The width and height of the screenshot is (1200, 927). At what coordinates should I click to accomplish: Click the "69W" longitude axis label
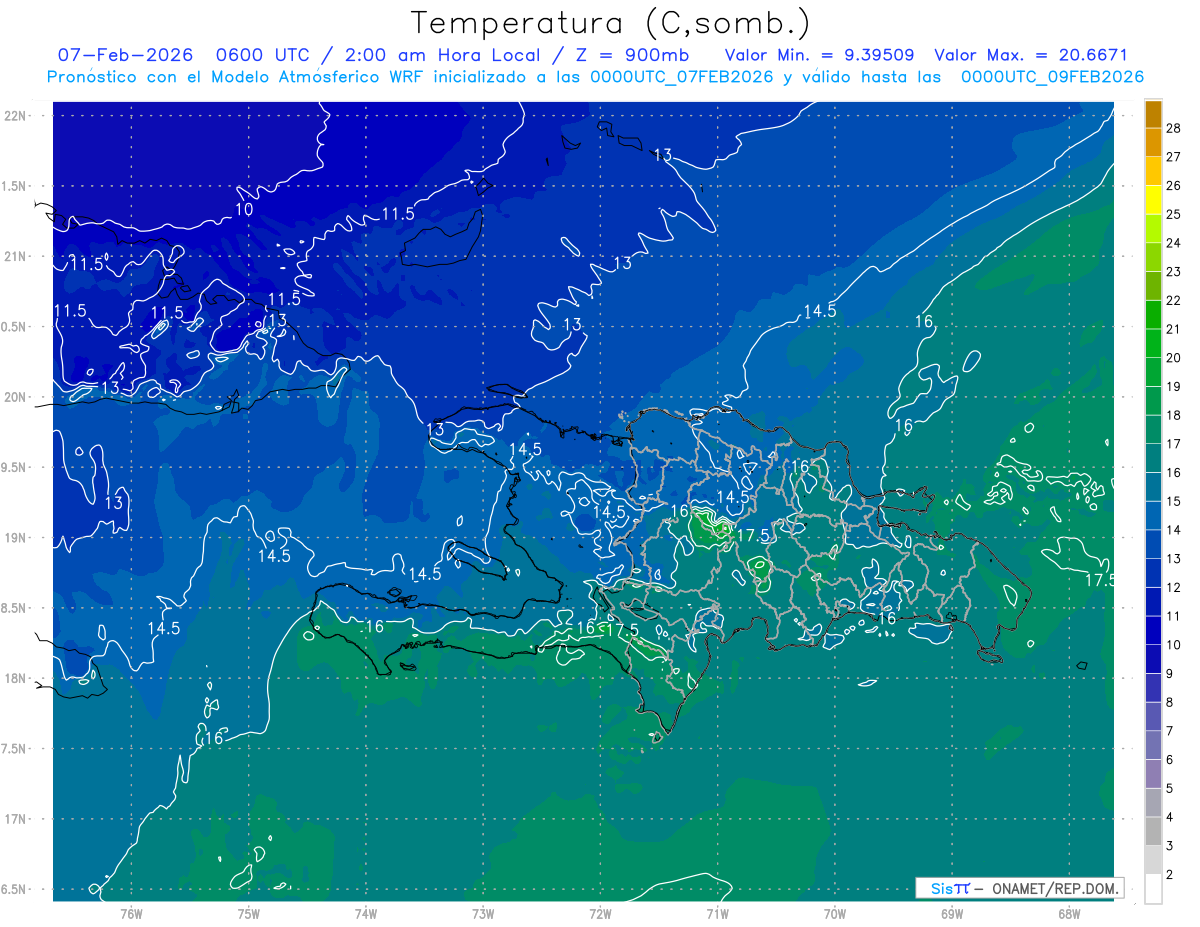(951, 913)
